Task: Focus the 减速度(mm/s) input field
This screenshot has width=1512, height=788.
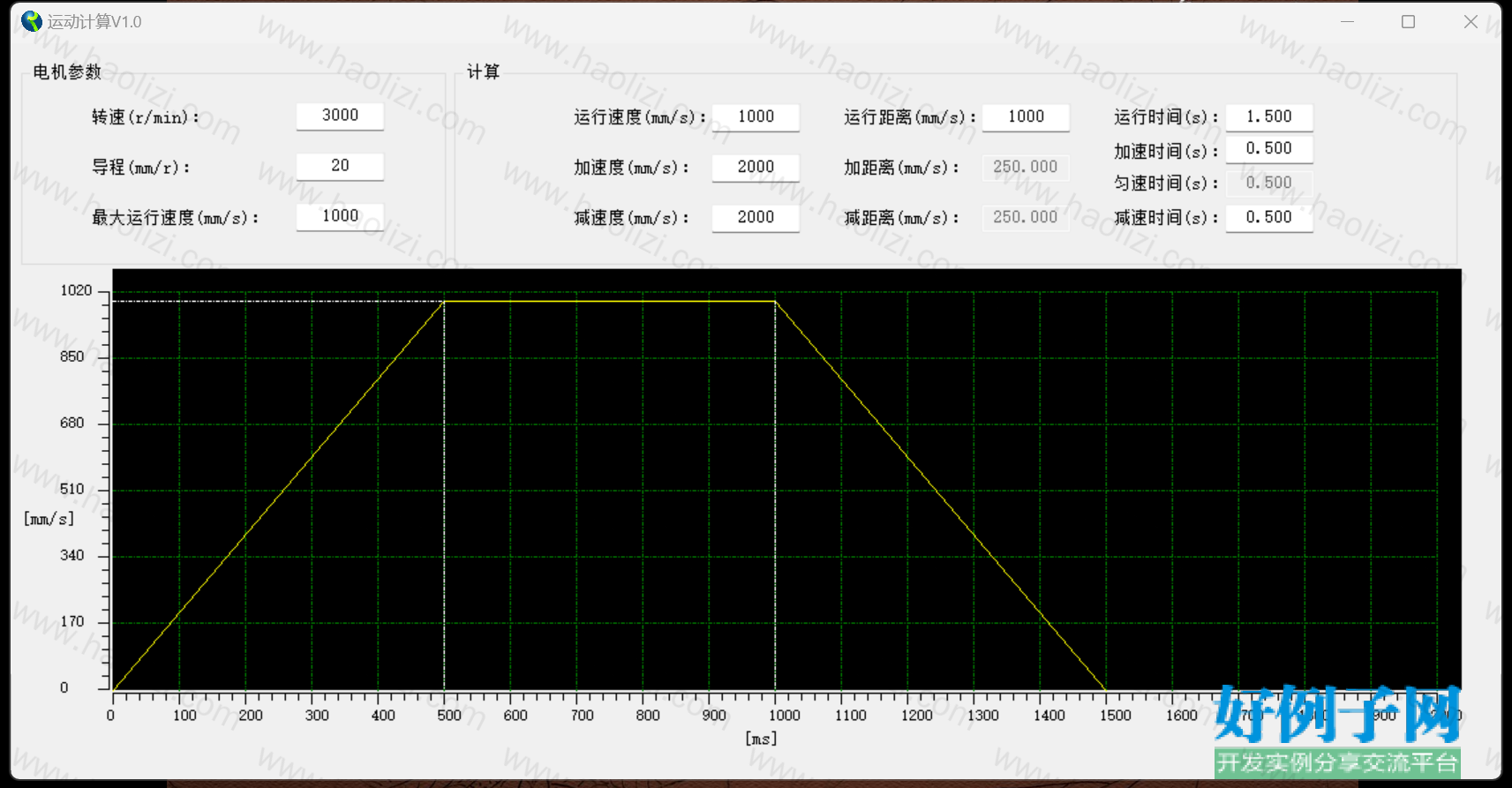Action: [x=756, y=217]
